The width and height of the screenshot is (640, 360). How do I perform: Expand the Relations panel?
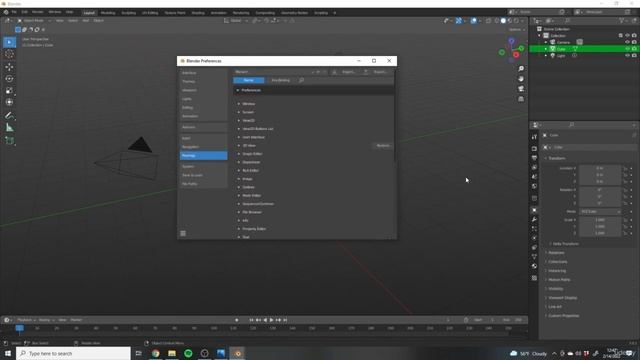click(555, 253)
